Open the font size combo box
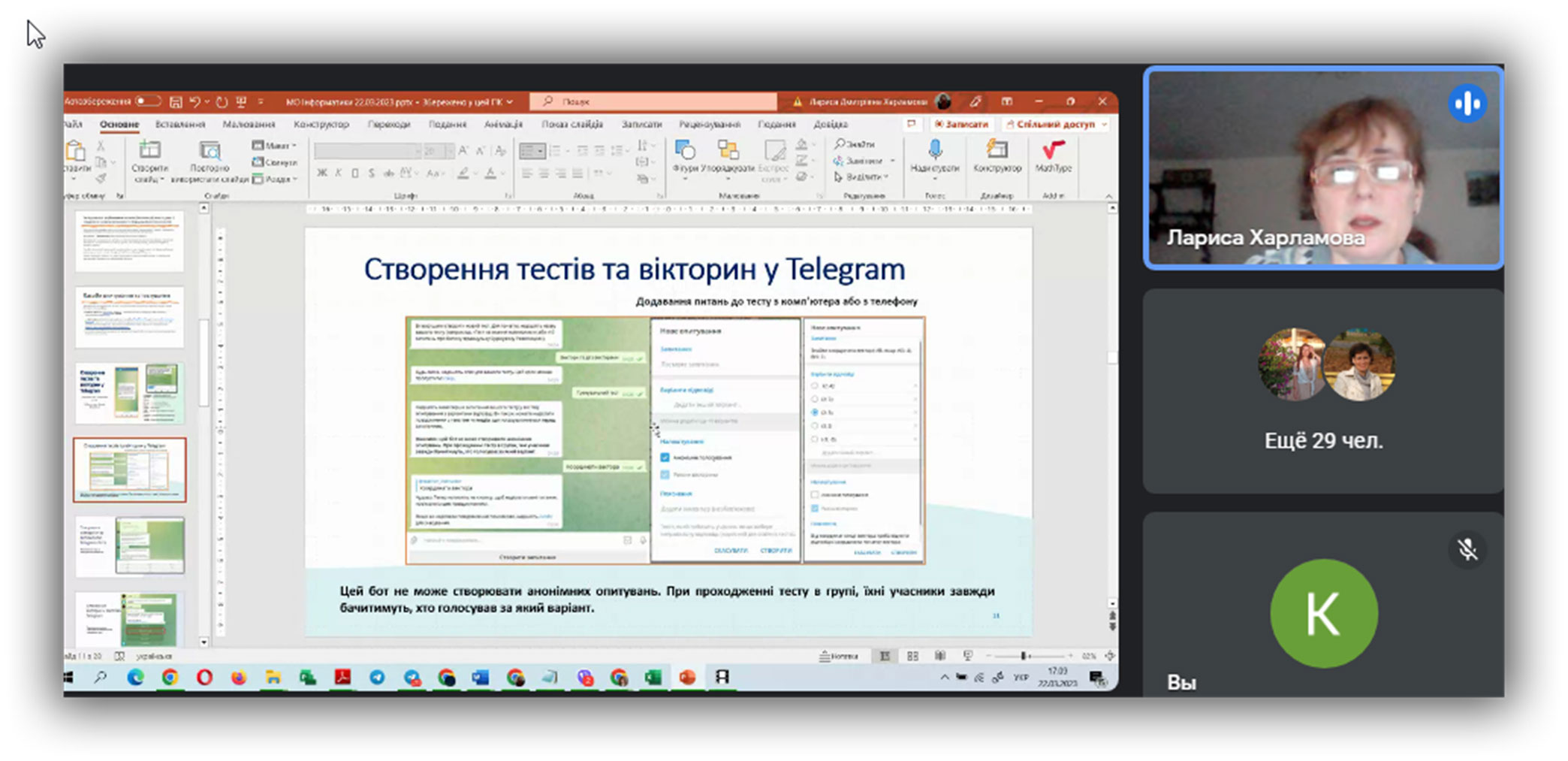 pyautogui.click(x=439, y=151)
